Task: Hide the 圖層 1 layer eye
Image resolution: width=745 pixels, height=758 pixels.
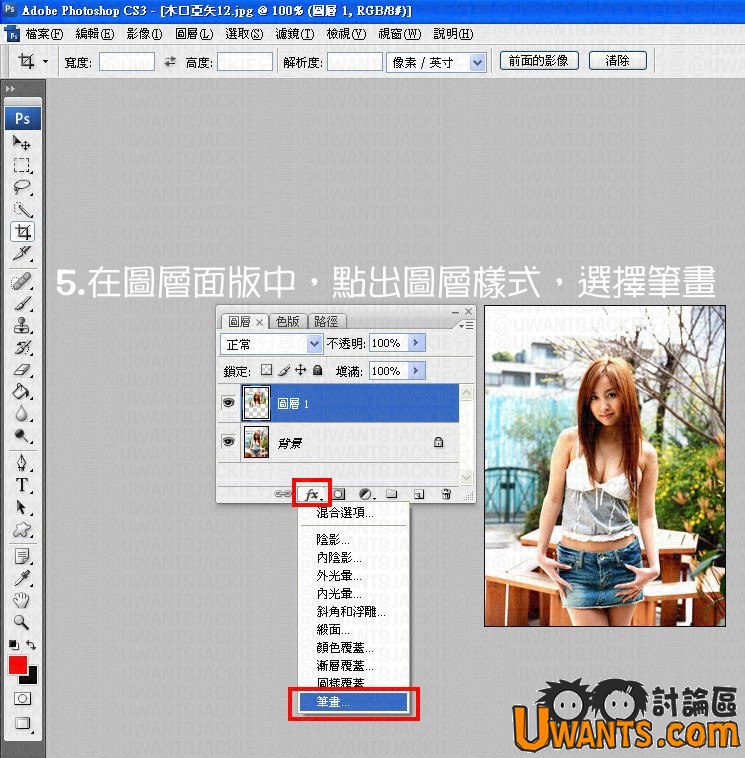Action: (228, 403)
